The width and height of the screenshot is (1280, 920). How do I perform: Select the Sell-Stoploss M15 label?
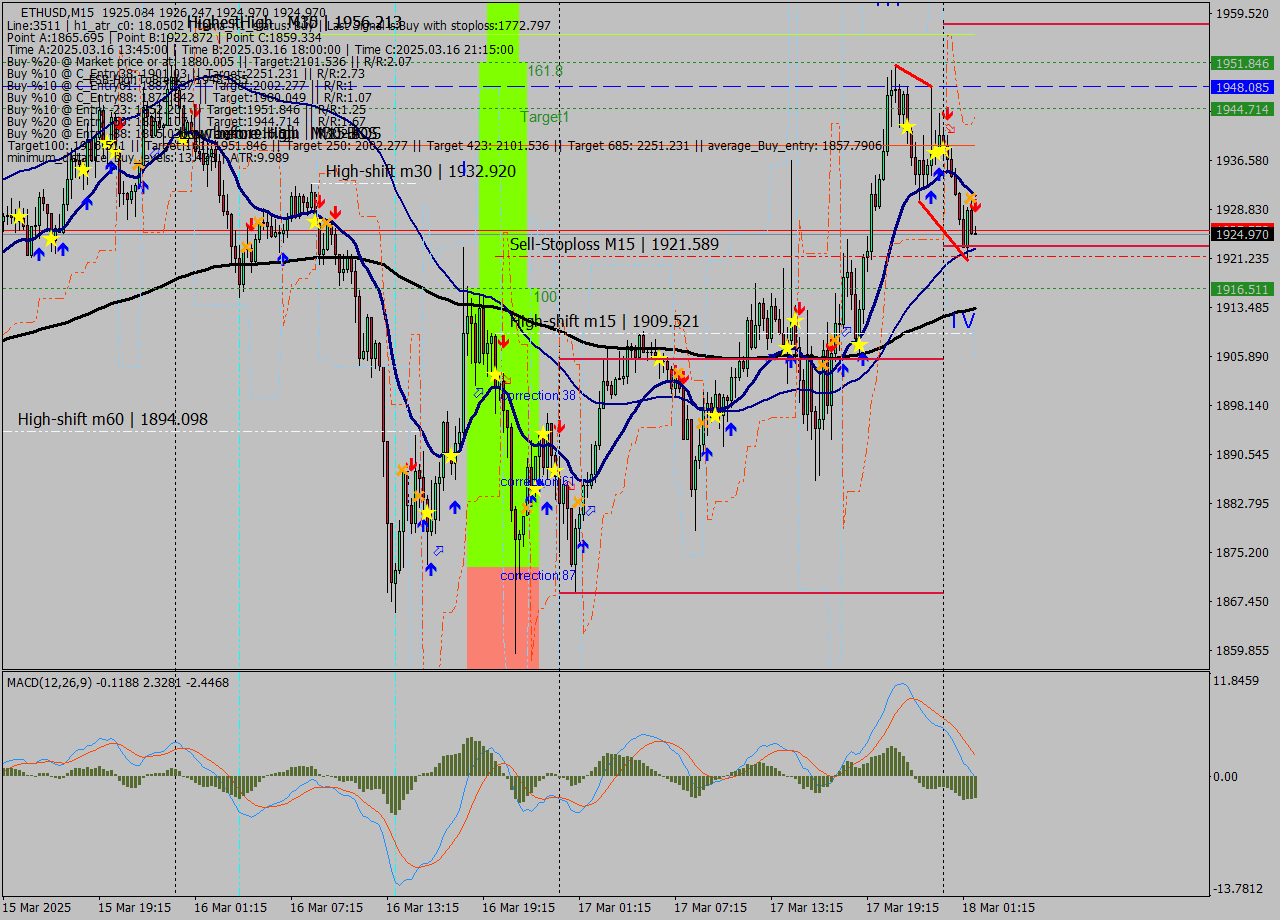click(614, 244)
